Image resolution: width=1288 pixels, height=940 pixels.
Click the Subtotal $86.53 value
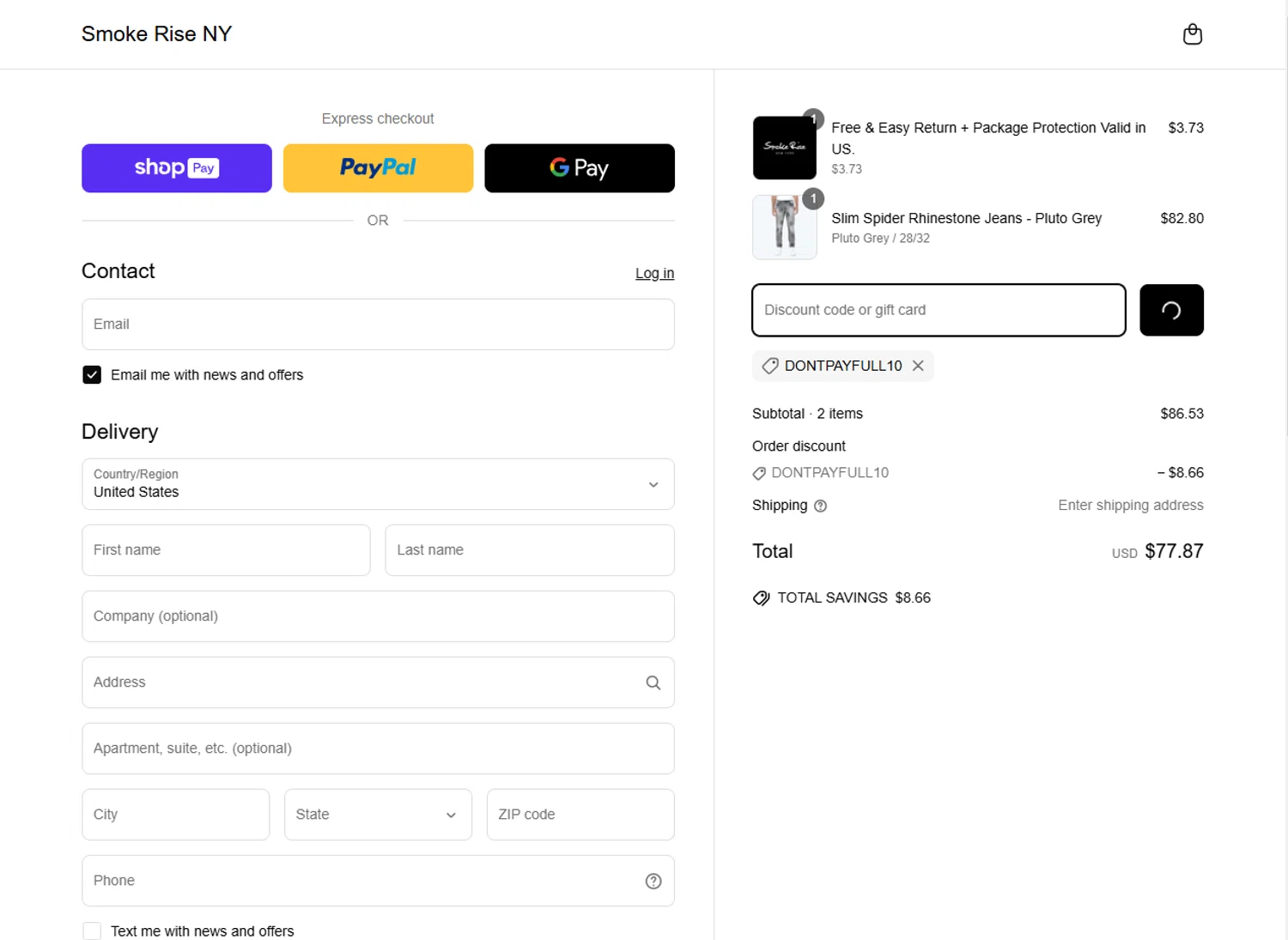click(x=1182, y=414)
